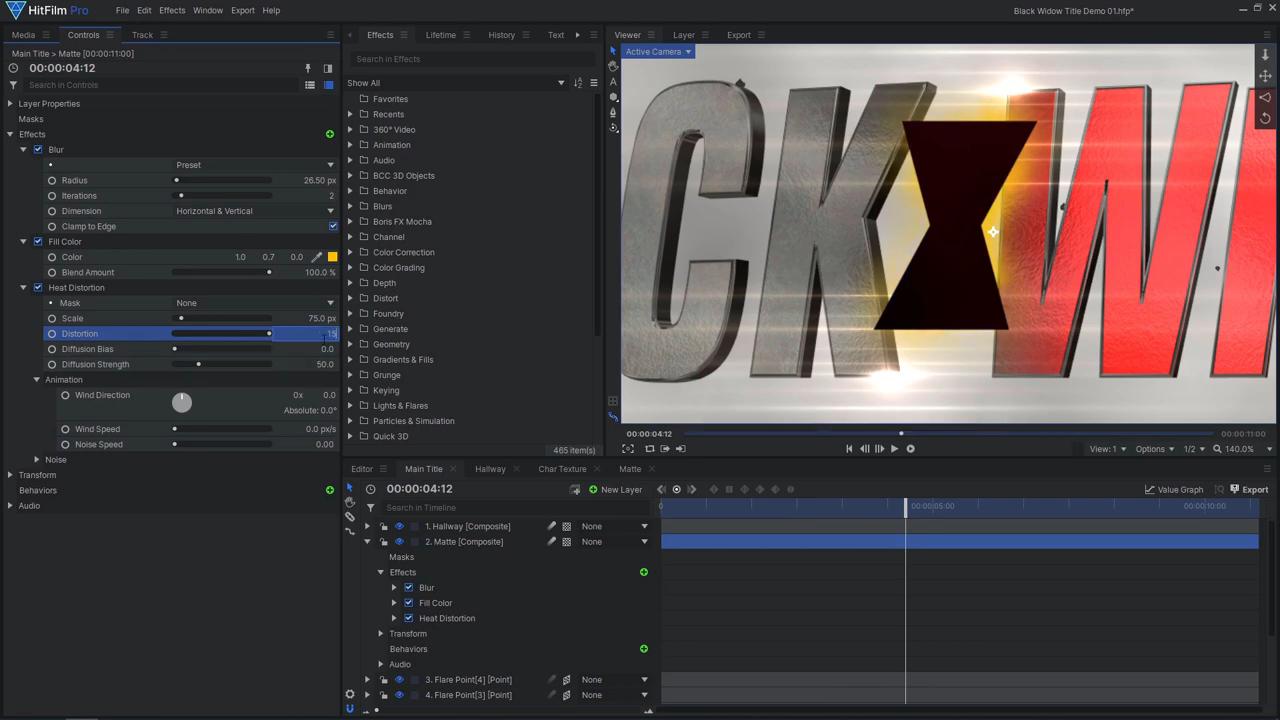Image resolution: width=1280 pixels, height=720 pixels.
Task: Open the Heat Distortion Mask dropdown set to None
Action: coord(255,303)
